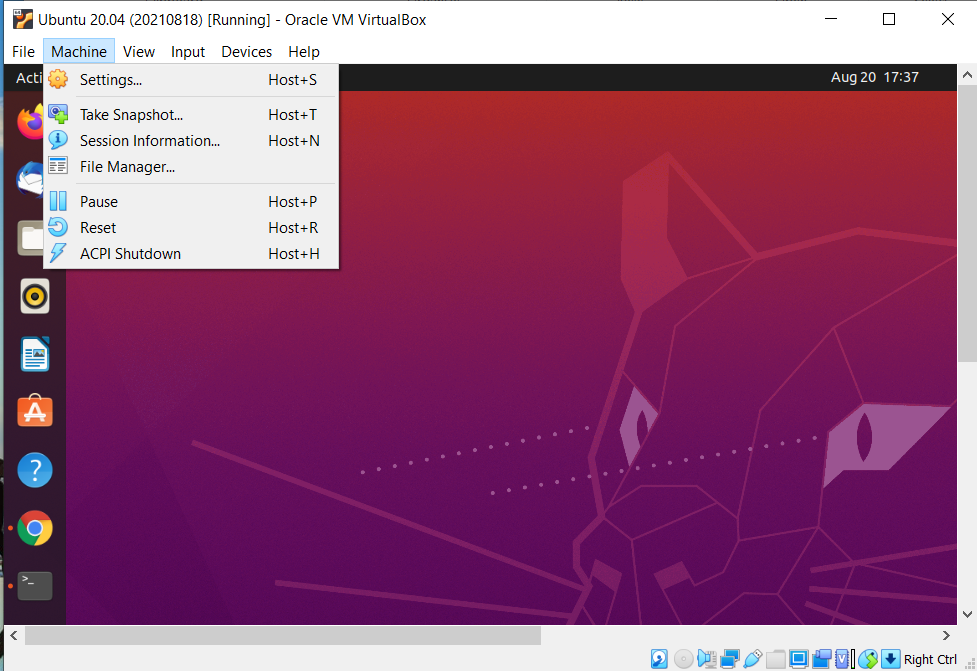Click the Take Snapshot camera icon
Image resolution: width=977 pixels, height=671 pixels.
click(58, 114)
